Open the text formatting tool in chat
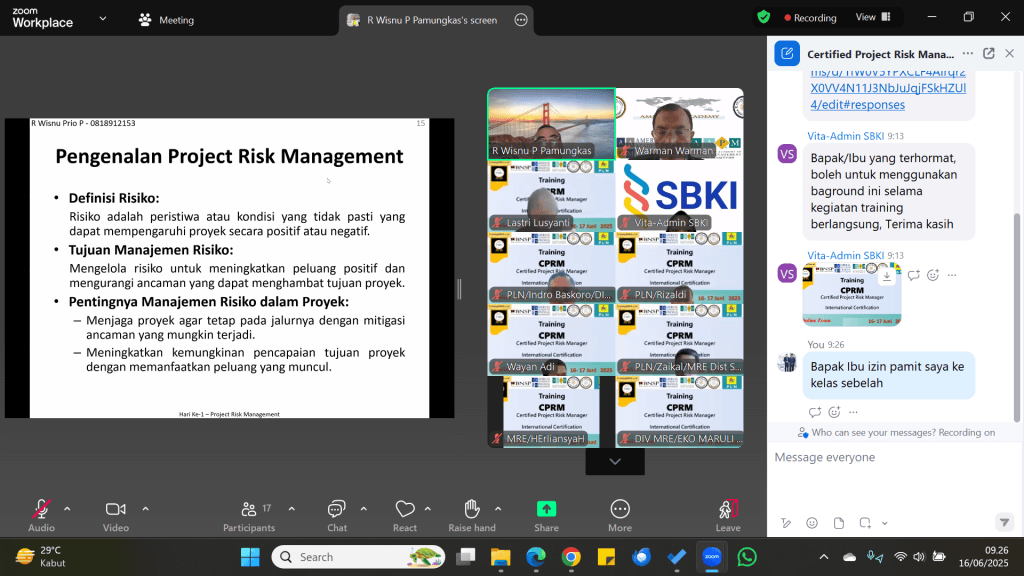The width and height of the screenshot is (1024, 576). tap(786, 522)
